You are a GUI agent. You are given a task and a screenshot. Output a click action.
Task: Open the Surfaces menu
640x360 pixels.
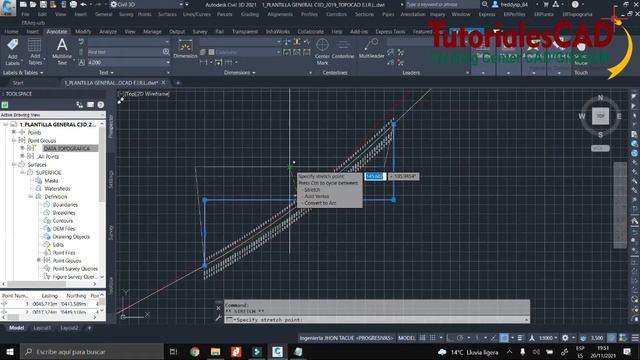pyautogui.click(x=167, y=14)
